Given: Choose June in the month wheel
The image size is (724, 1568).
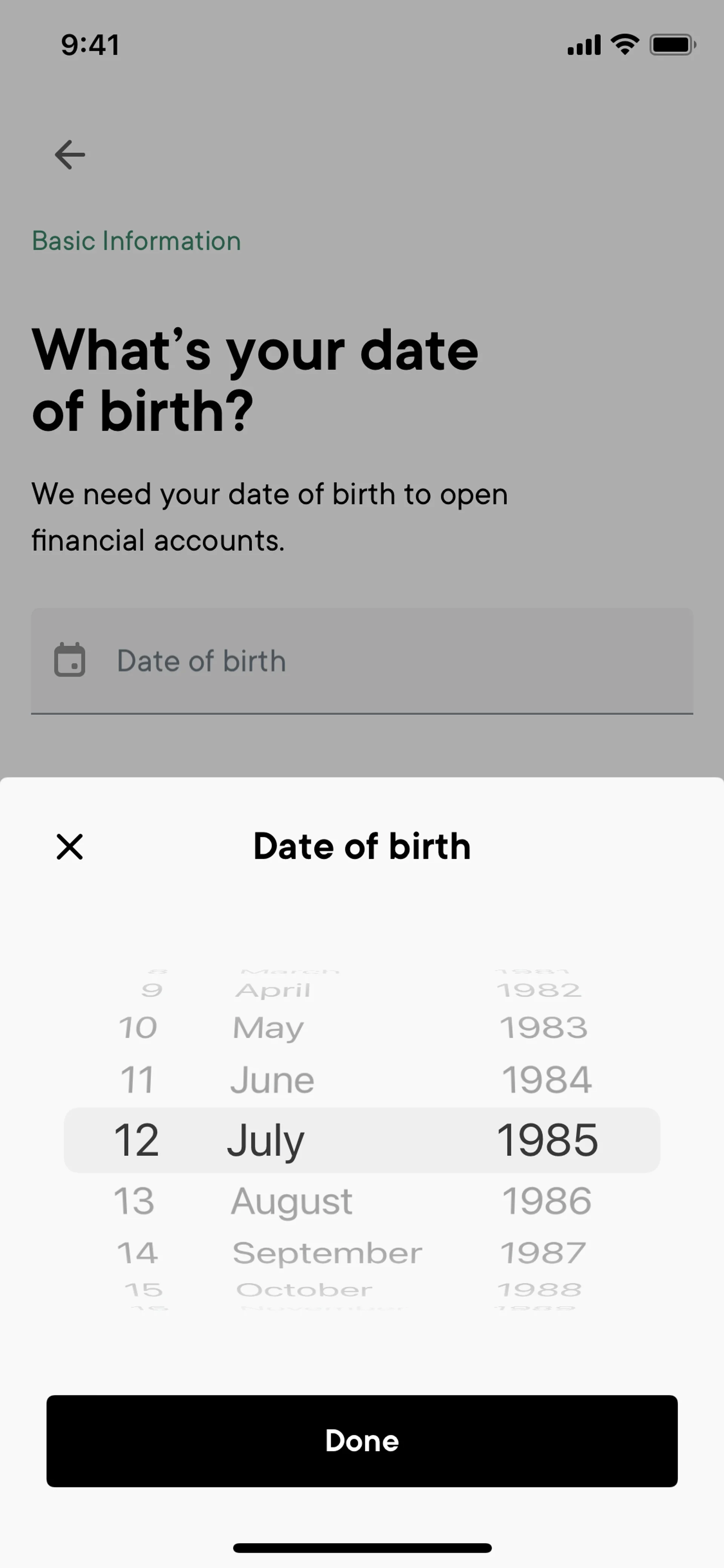Looking at the screenshot, I should pos(272,1080).
